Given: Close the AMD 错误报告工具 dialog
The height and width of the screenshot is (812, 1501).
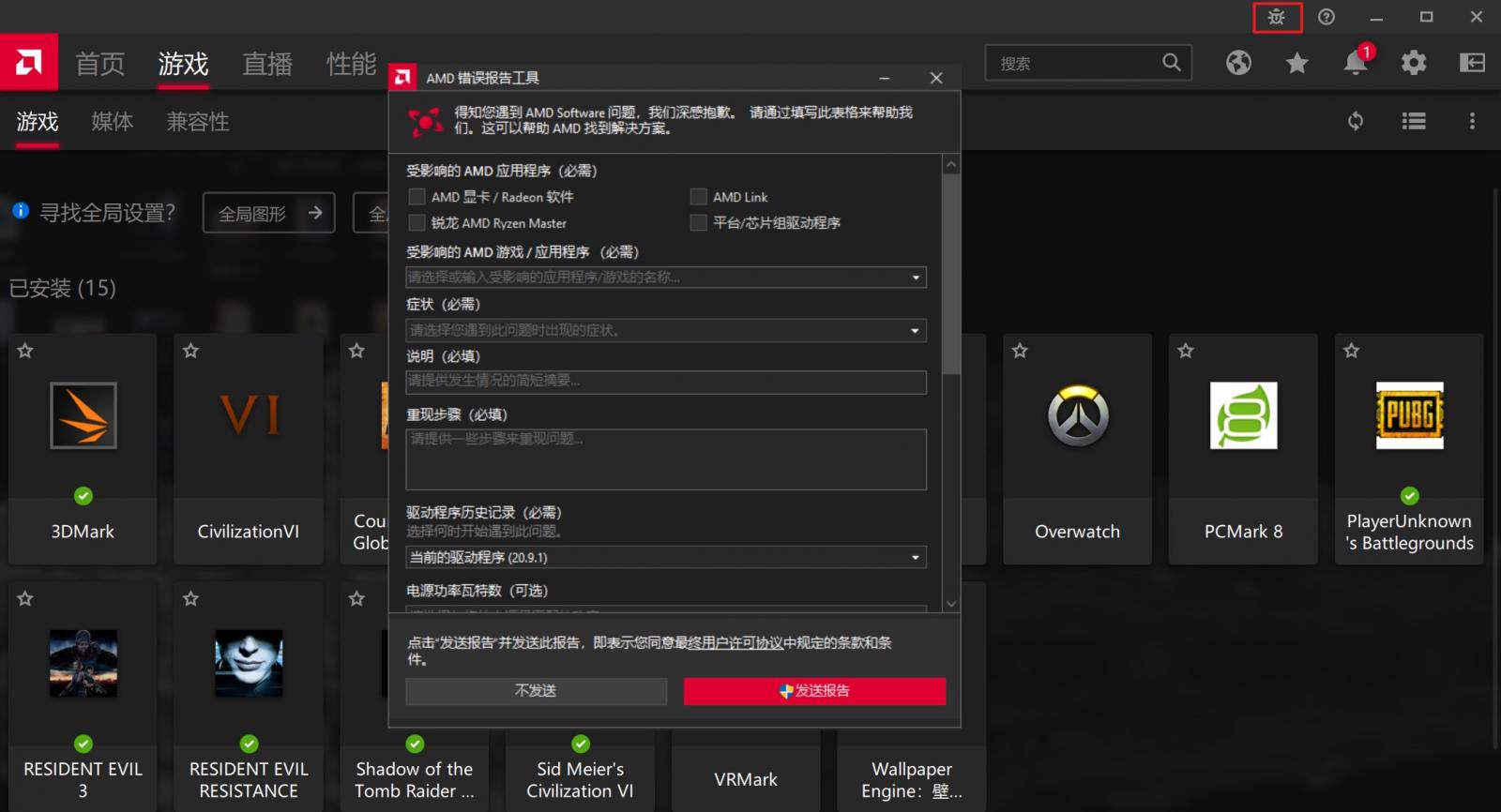Looking at the screenshot, I should pos(936,78).
